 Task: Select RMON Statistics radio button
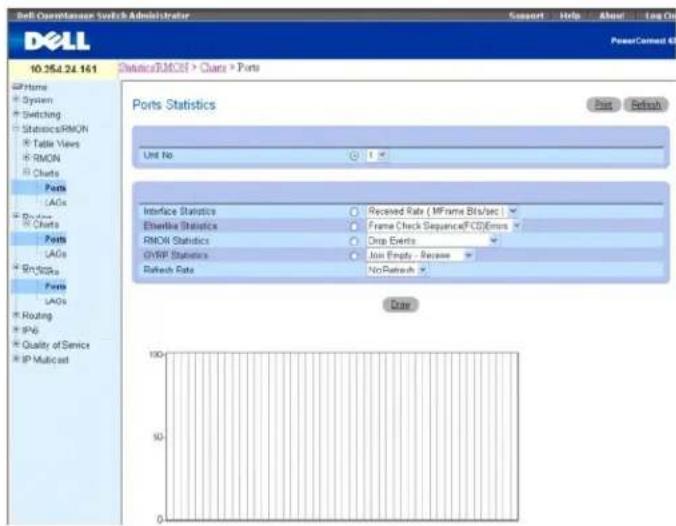click(x=354, y=241)
